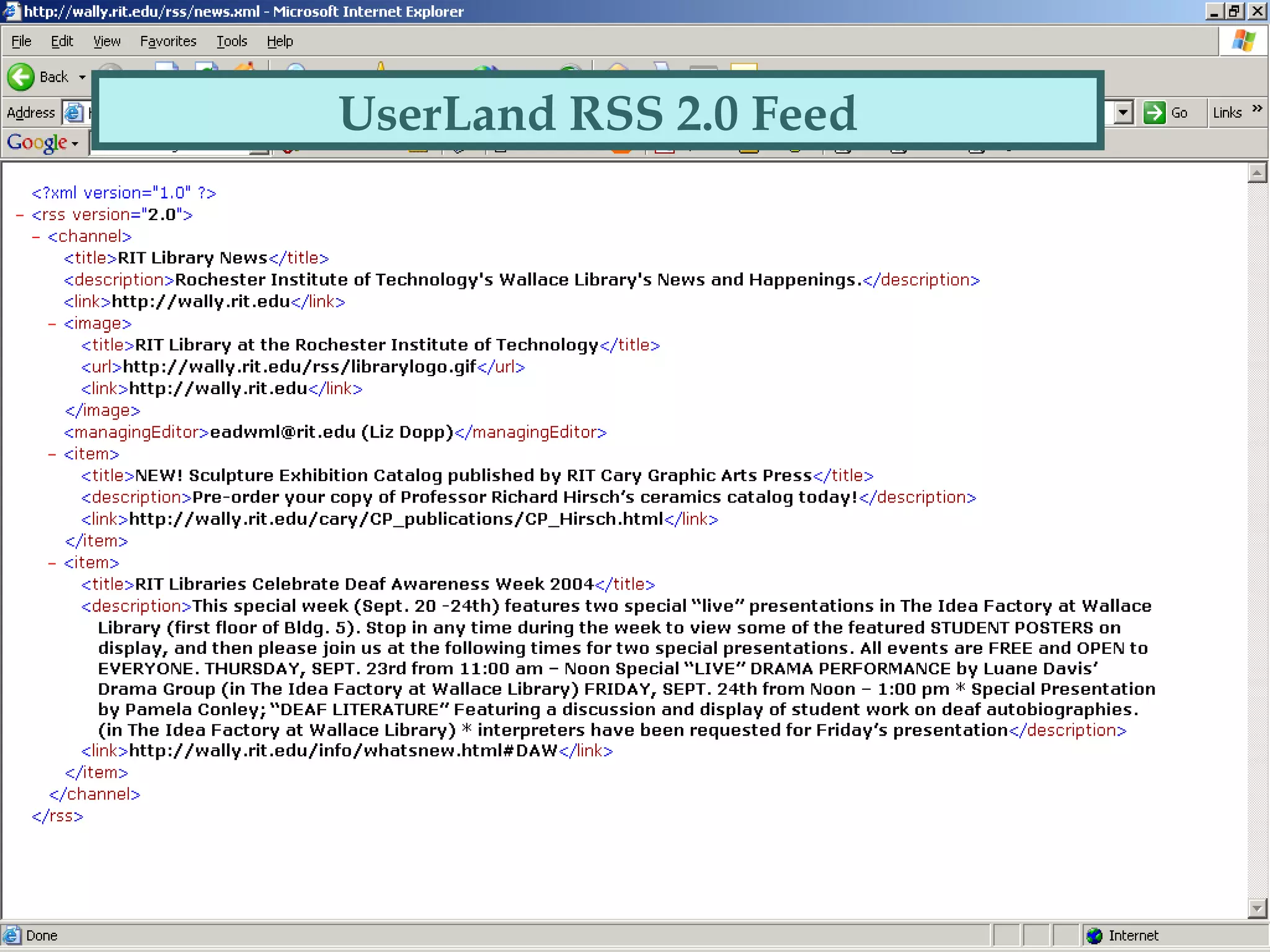Click the Internet zone globe icon

(1094, 936)
